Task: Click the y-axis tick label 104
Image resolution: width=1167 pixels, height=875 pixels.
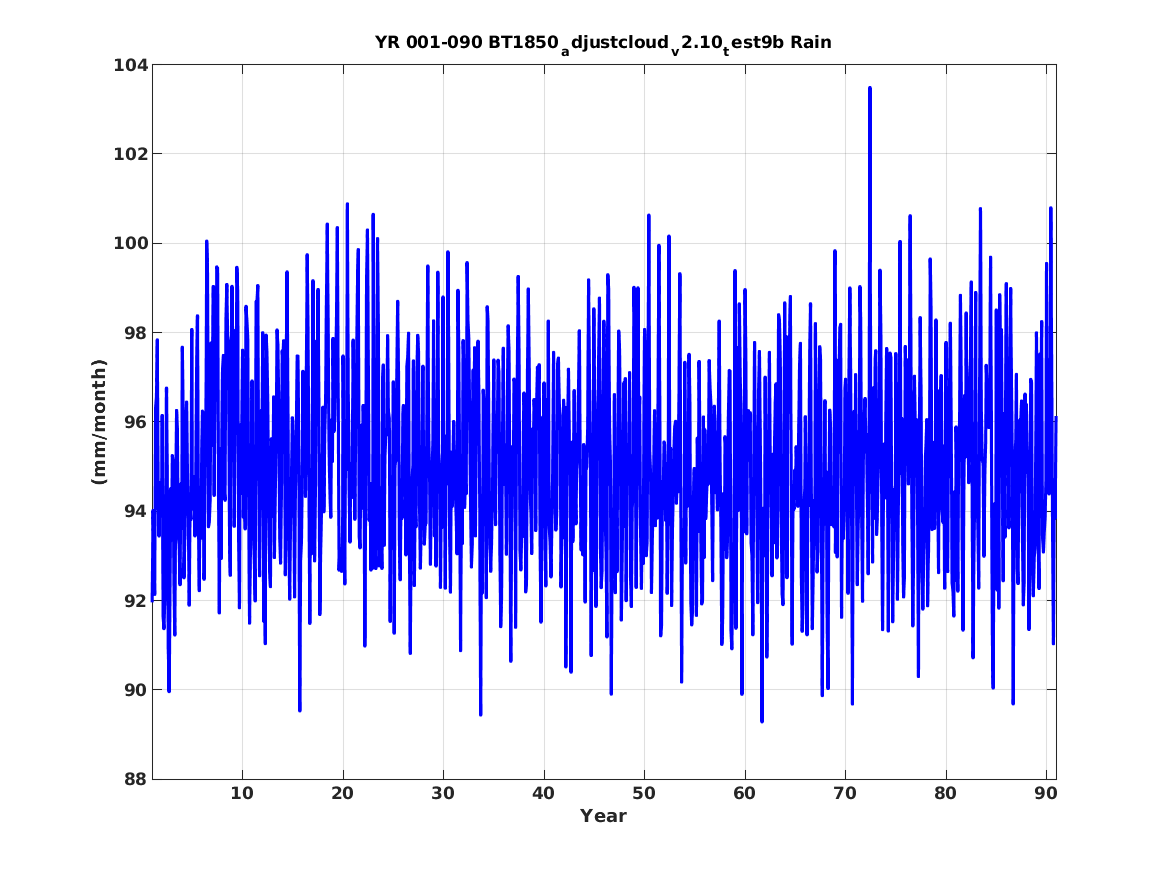Action: [x=130, y=65]
